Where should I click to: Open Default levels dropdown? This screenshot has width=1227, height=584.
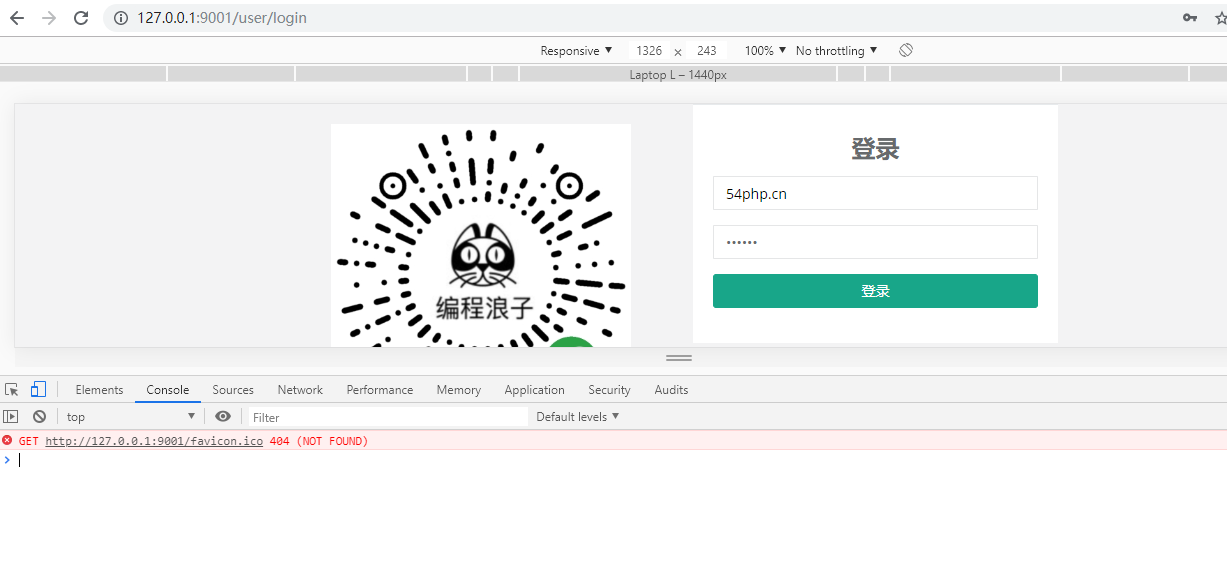(x=578, y=416)
